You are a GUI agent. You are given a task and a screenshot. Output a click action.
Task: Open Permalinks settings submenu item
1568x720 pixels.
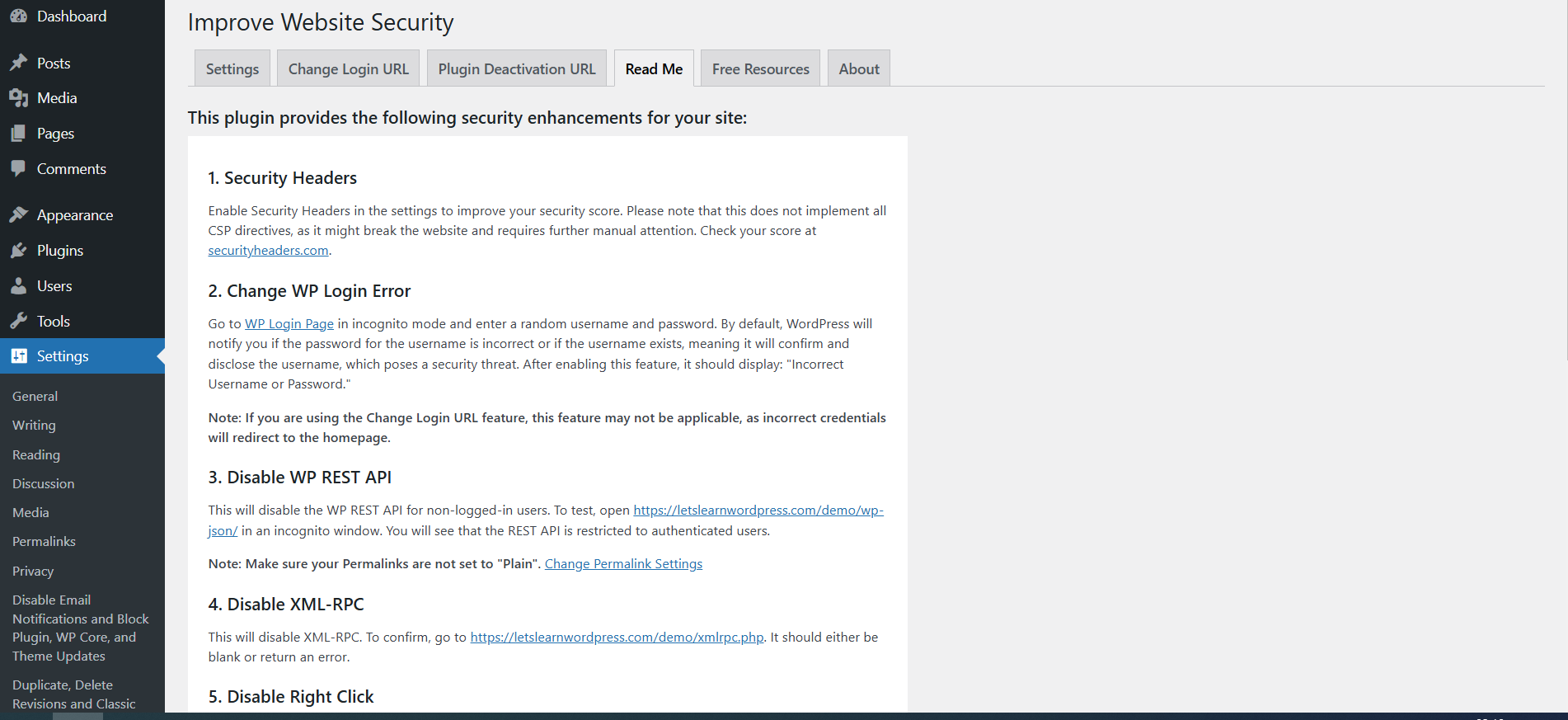(x=44, y=542)
